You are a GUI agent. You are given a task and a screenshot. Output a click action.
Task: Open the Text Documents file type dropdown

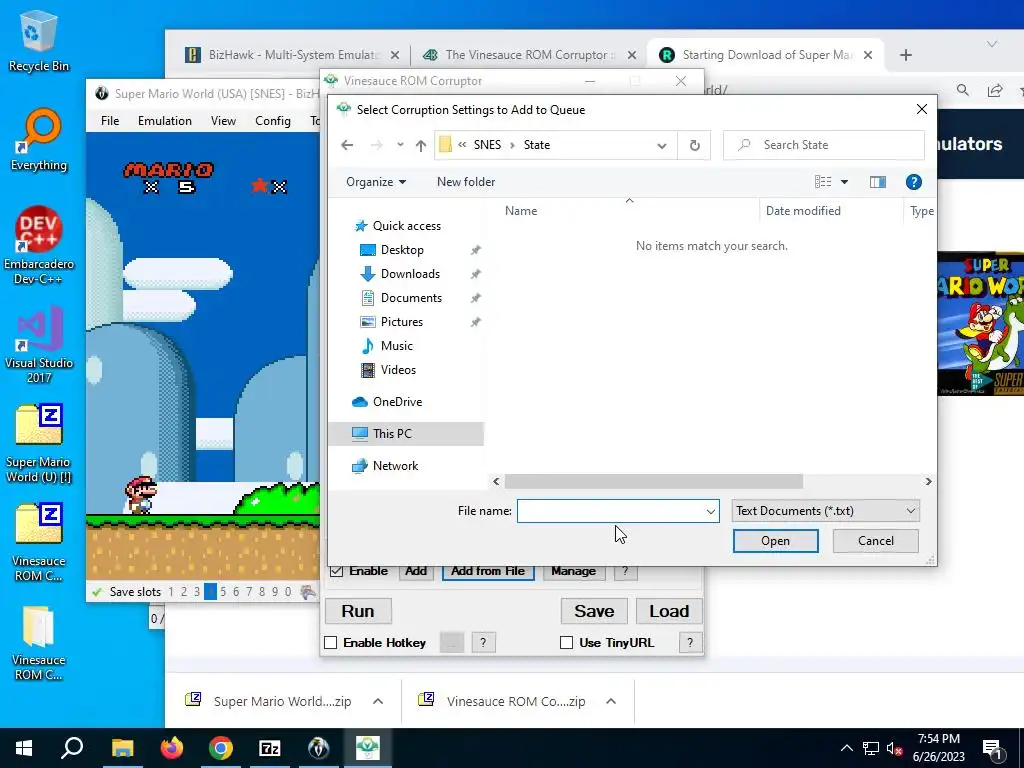[825, 511]
